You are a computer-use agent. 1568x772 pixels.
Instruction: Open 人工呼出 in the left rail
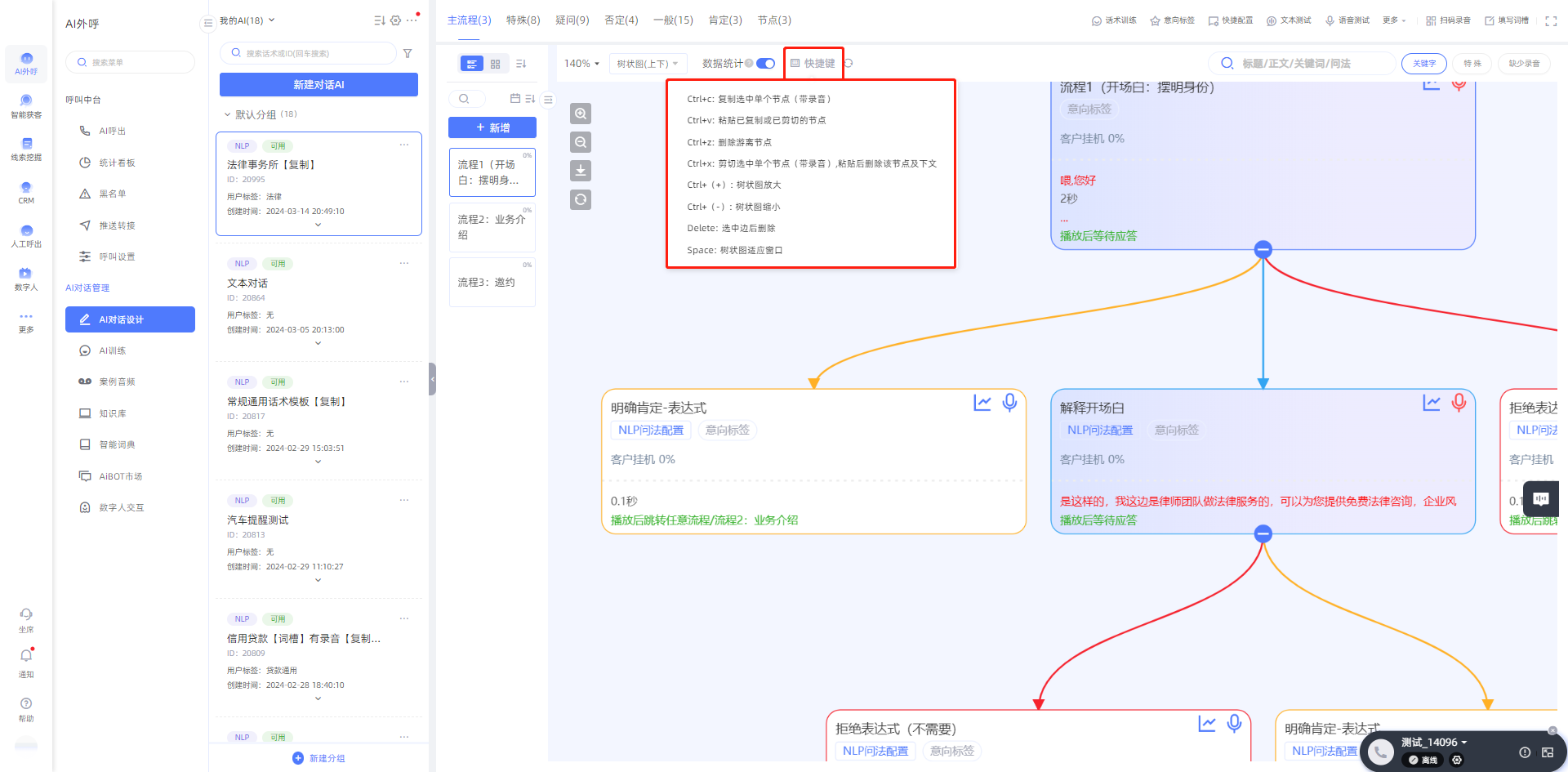[x=26, y=236]
